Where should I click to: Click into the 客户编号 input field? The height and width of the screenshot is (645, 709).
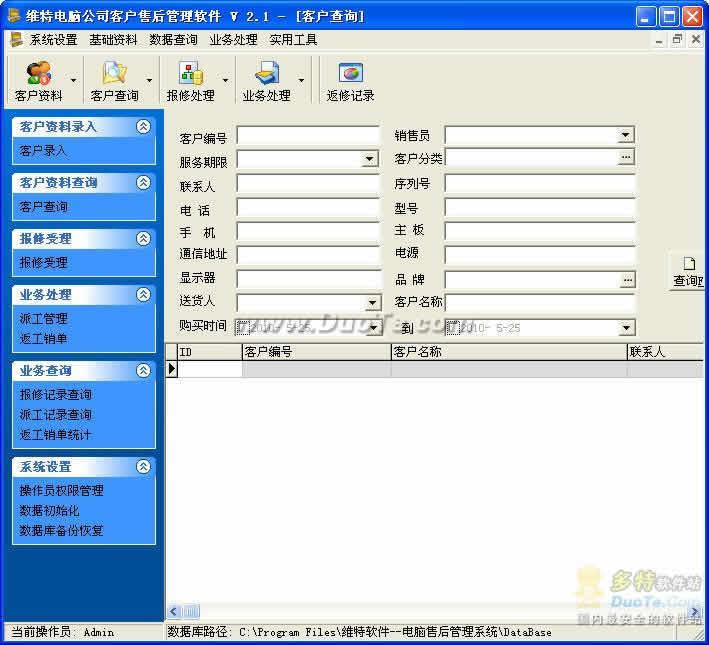[308, 136]
